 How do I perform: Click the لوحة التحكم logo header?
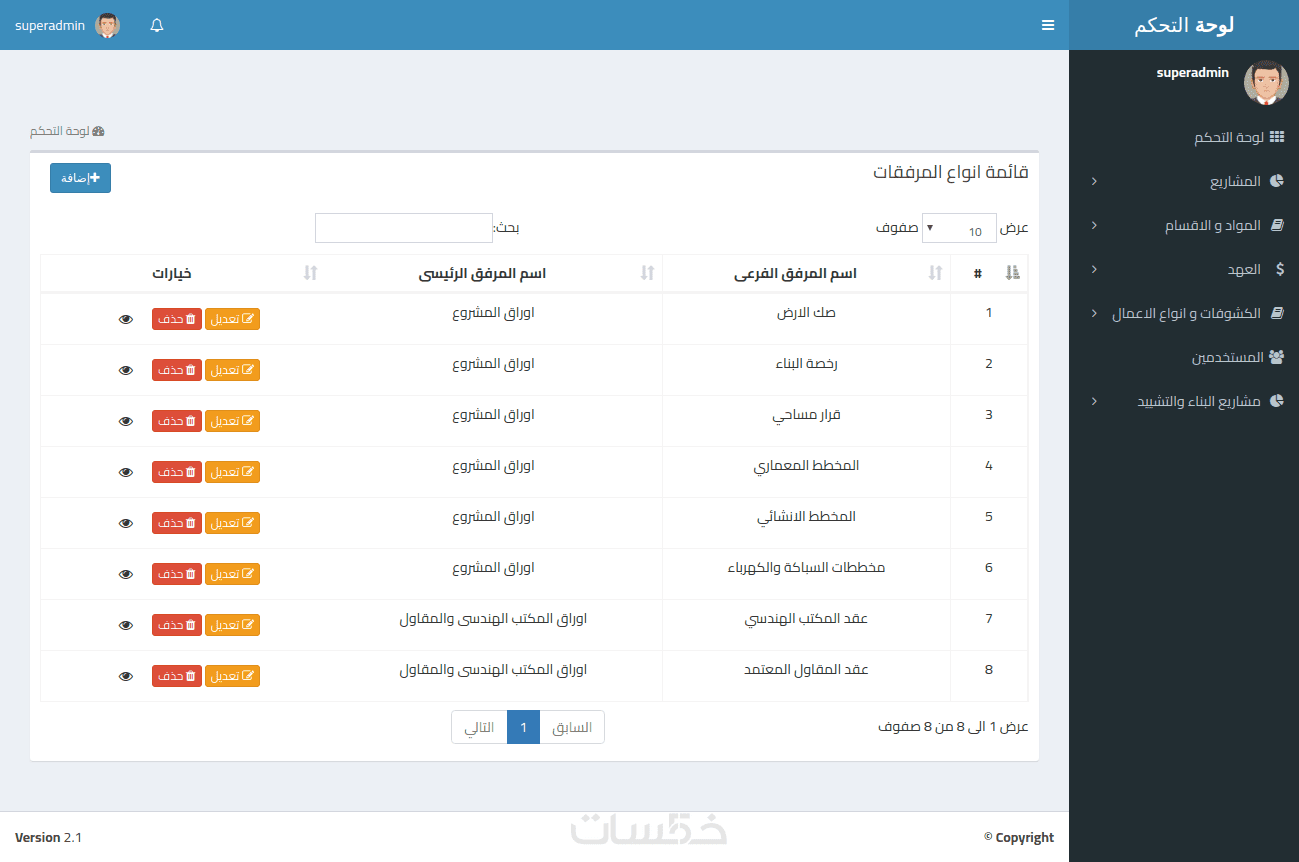click(x=1184, y=25)
